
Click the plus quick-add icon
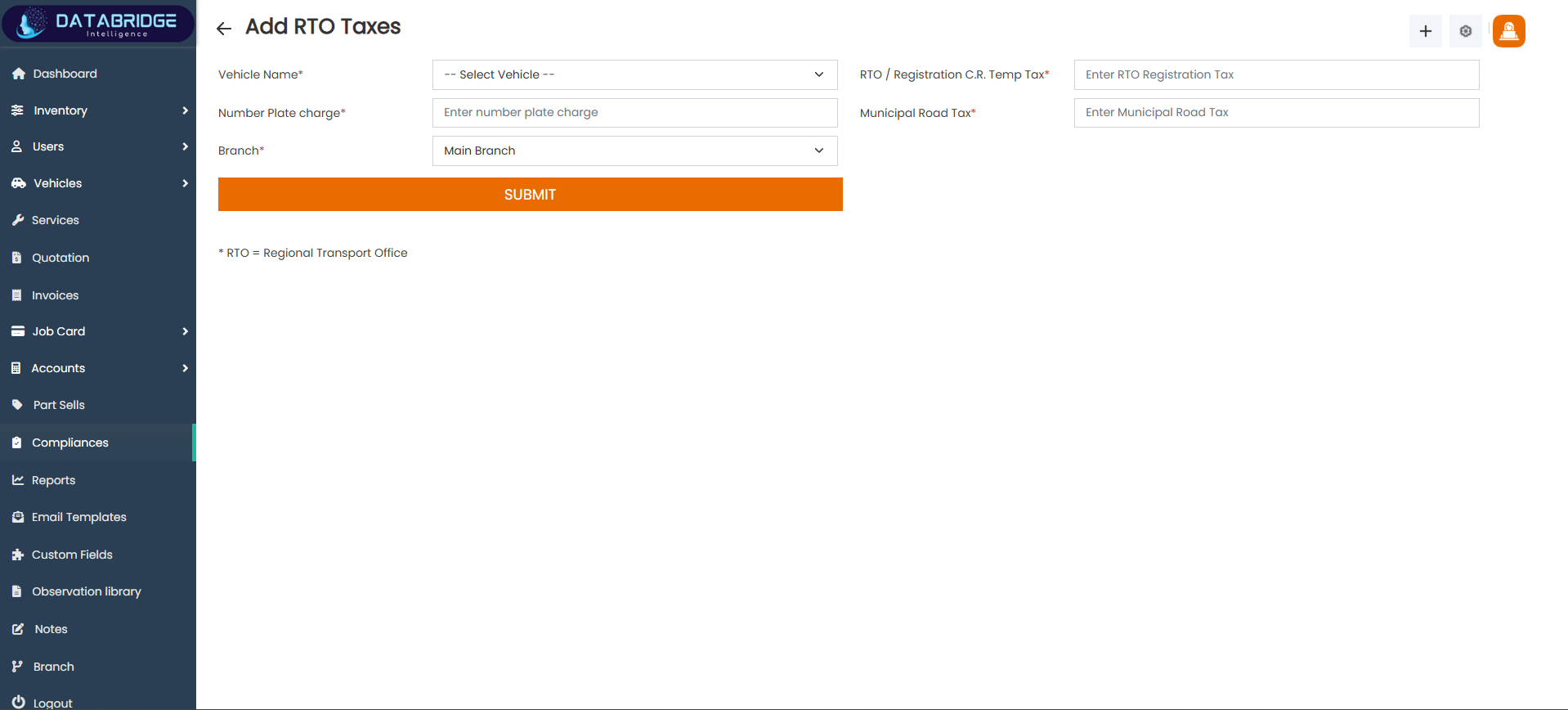point(1426,31)
